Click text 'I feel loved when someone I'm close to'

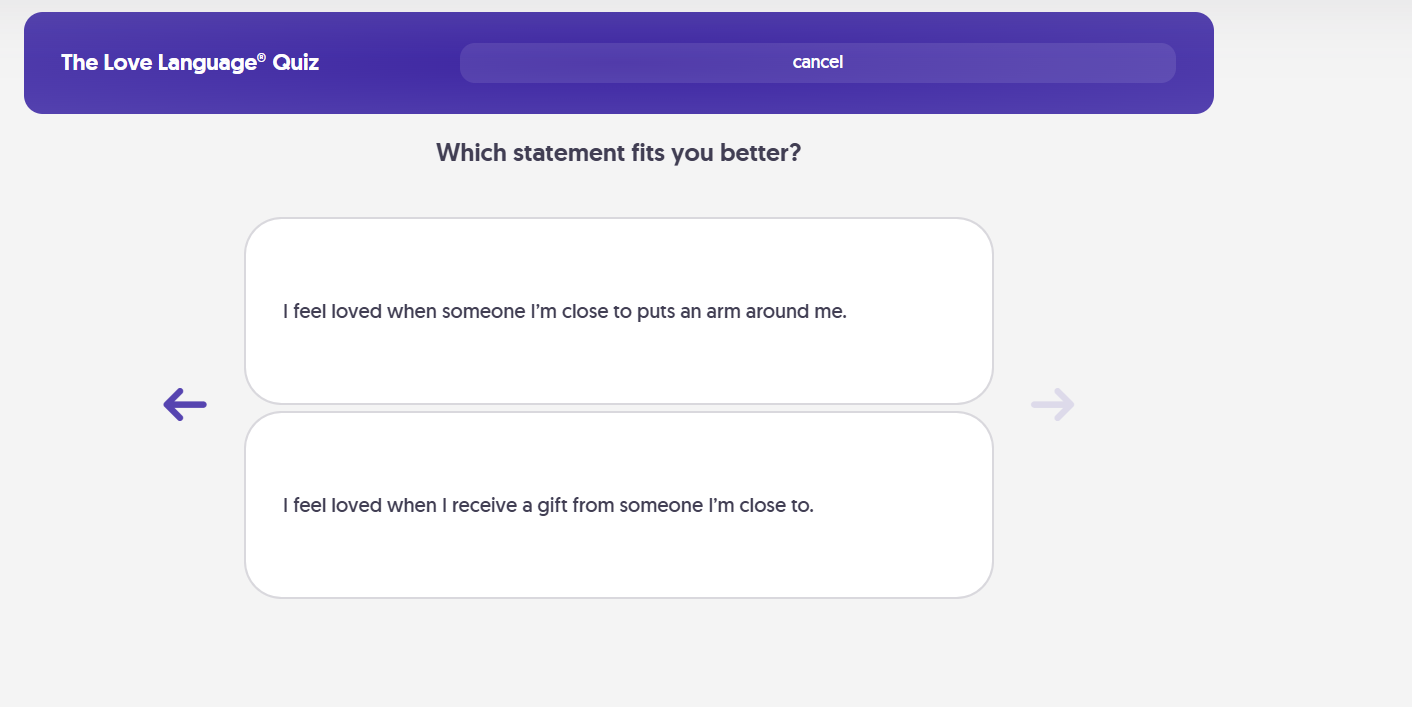457,311
